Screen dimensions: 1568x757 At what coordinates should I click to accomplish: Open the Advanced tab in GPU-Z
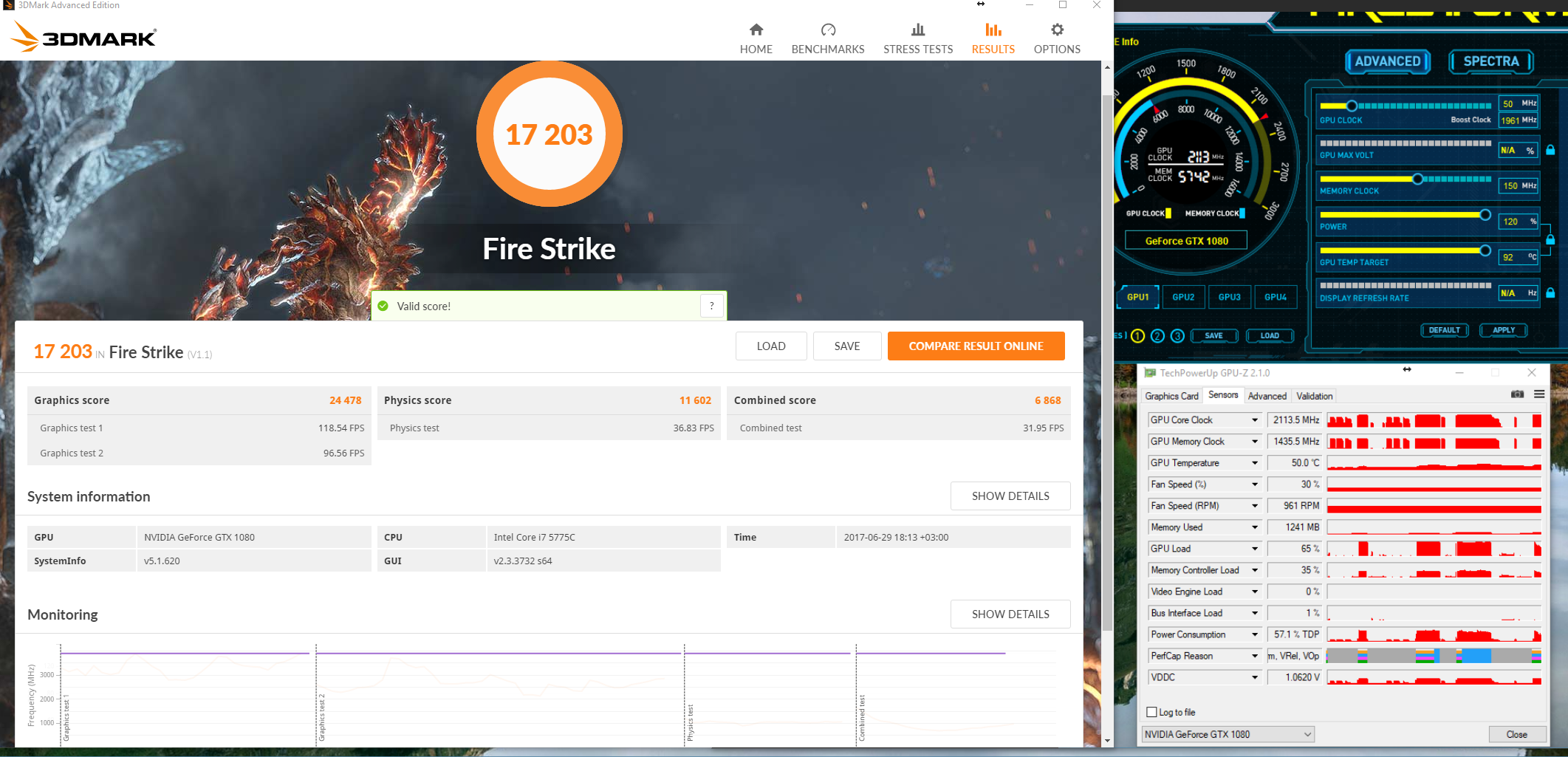1267,396
